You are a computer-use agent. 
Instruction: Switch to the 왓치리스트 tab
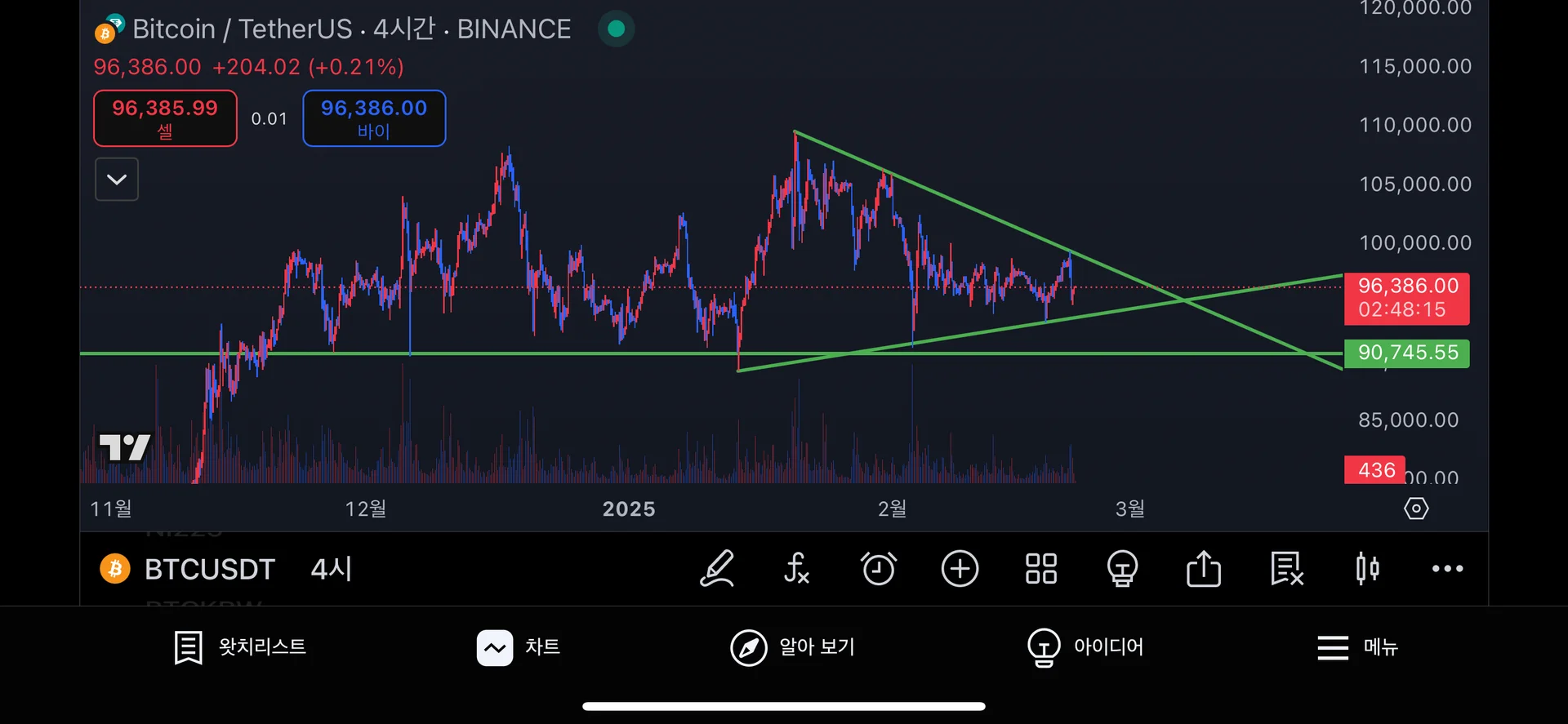(x=240, y=647)
